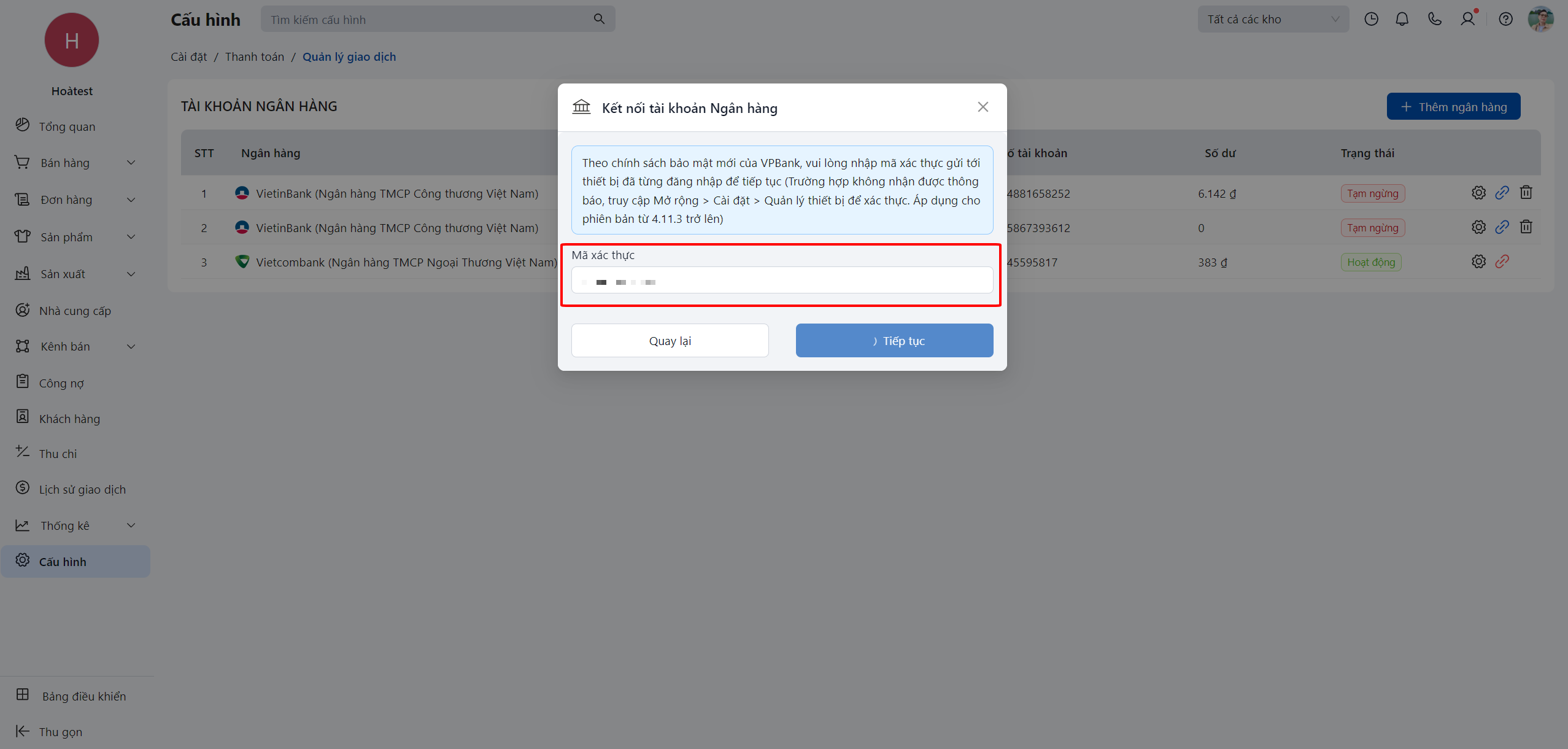Click delete trash icon for first VietinBank
This screenshot has width=1568, height=749.
coord(1526,193)
